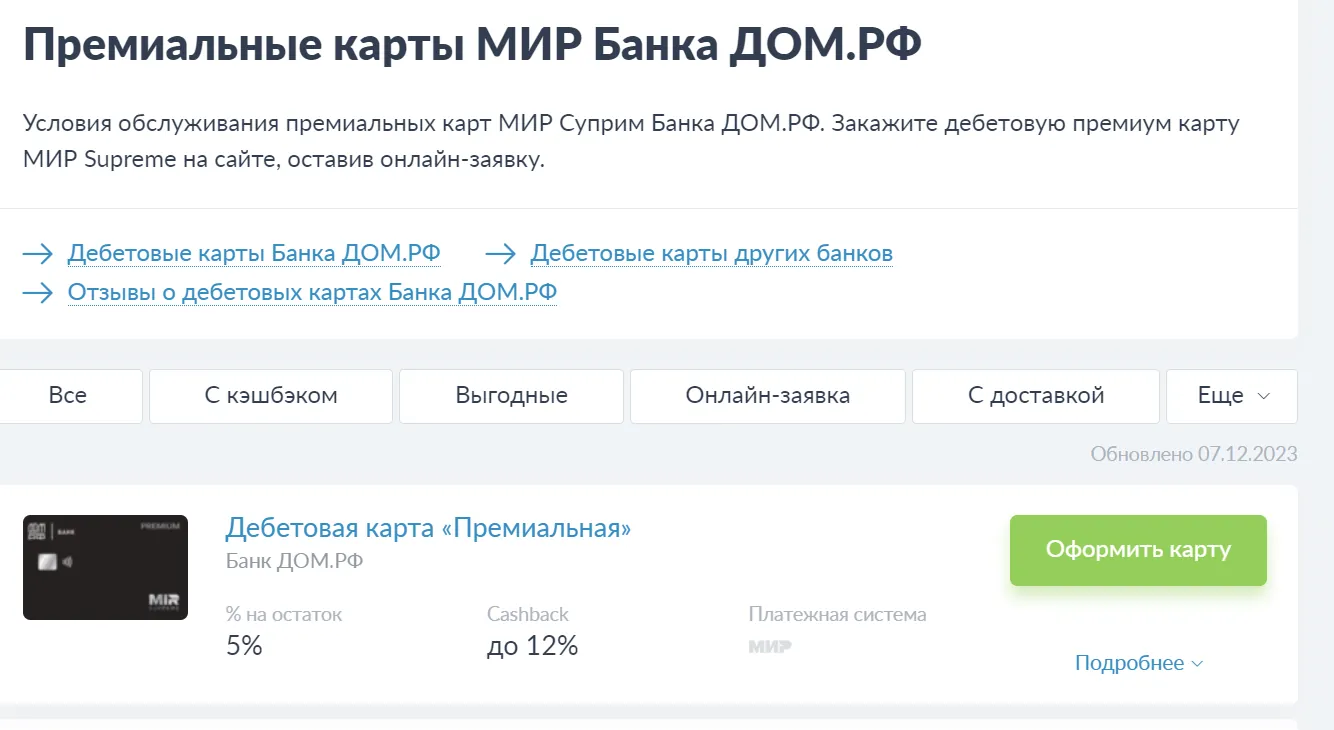Switch to the «С кэшбэком» filter
1334x730 pixels.
point(270,395)
